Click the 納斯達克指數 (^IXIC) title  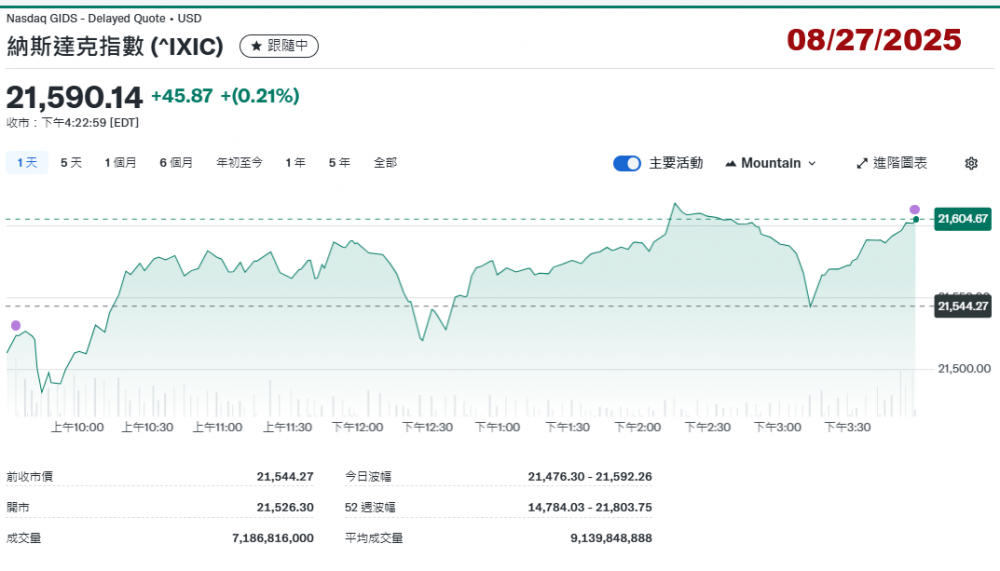pos(118,46)
